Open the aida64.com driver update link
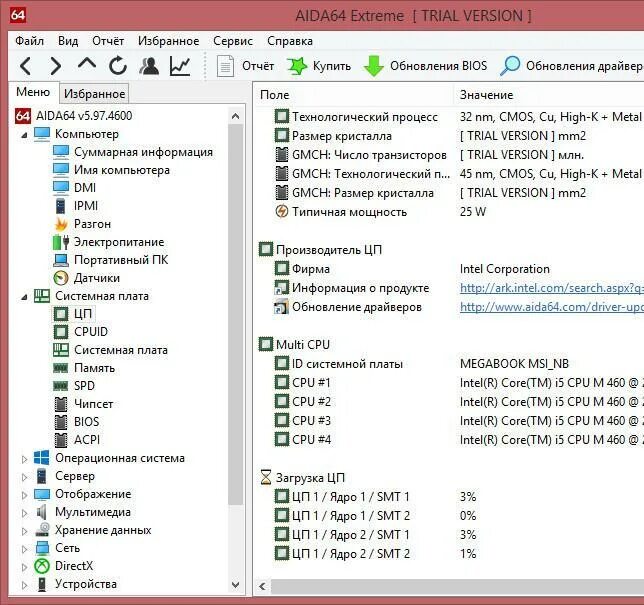Image resolution: width=644 pixels, height=605 pixels. pos(552,307)
